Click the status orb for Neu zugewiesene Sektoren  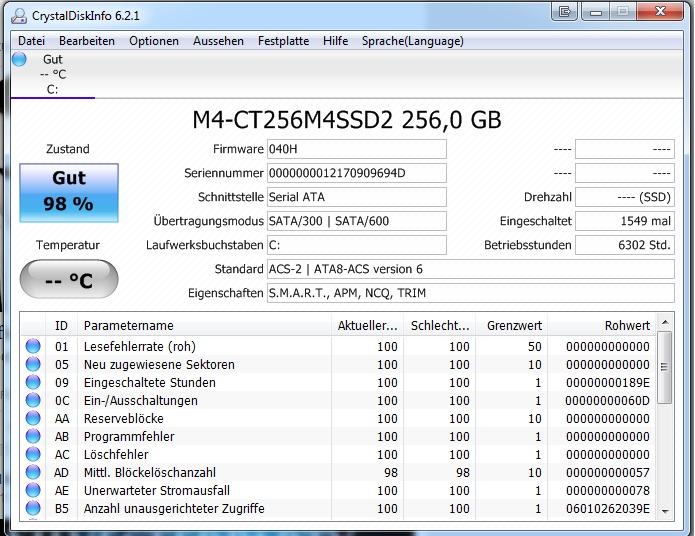coord(33,364)
